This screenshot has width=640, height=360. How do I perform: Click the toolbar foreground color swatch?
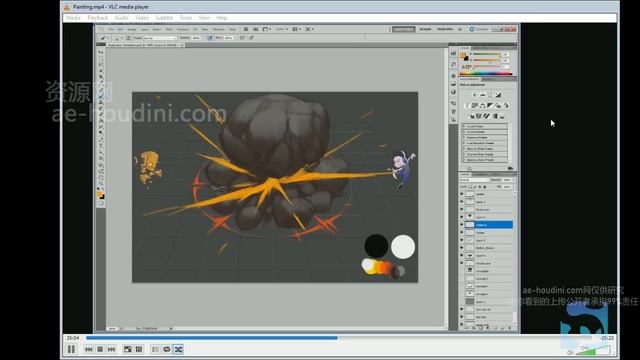pyautogui.click(x=99, y=194)
